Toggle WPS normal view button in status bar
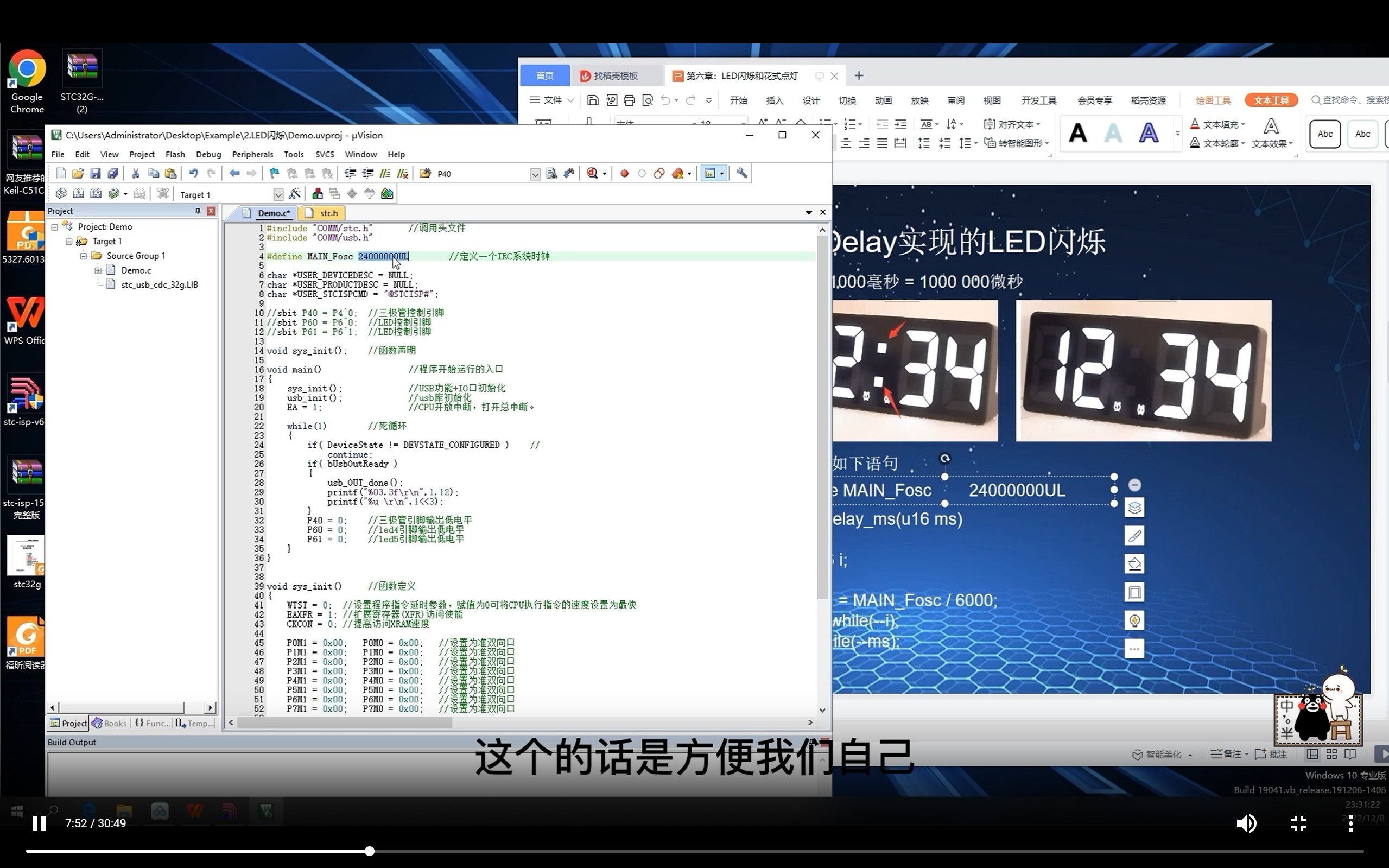1389x868 pixels. pyautogui.click(x=1312, y=754)
